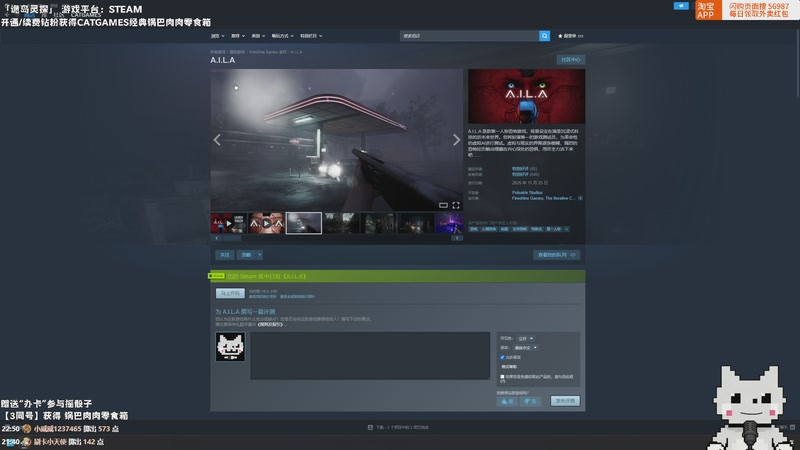Click into the review text area
This screenshot has width=800, height=450.
pyautogui.click(x=370, y=356)
